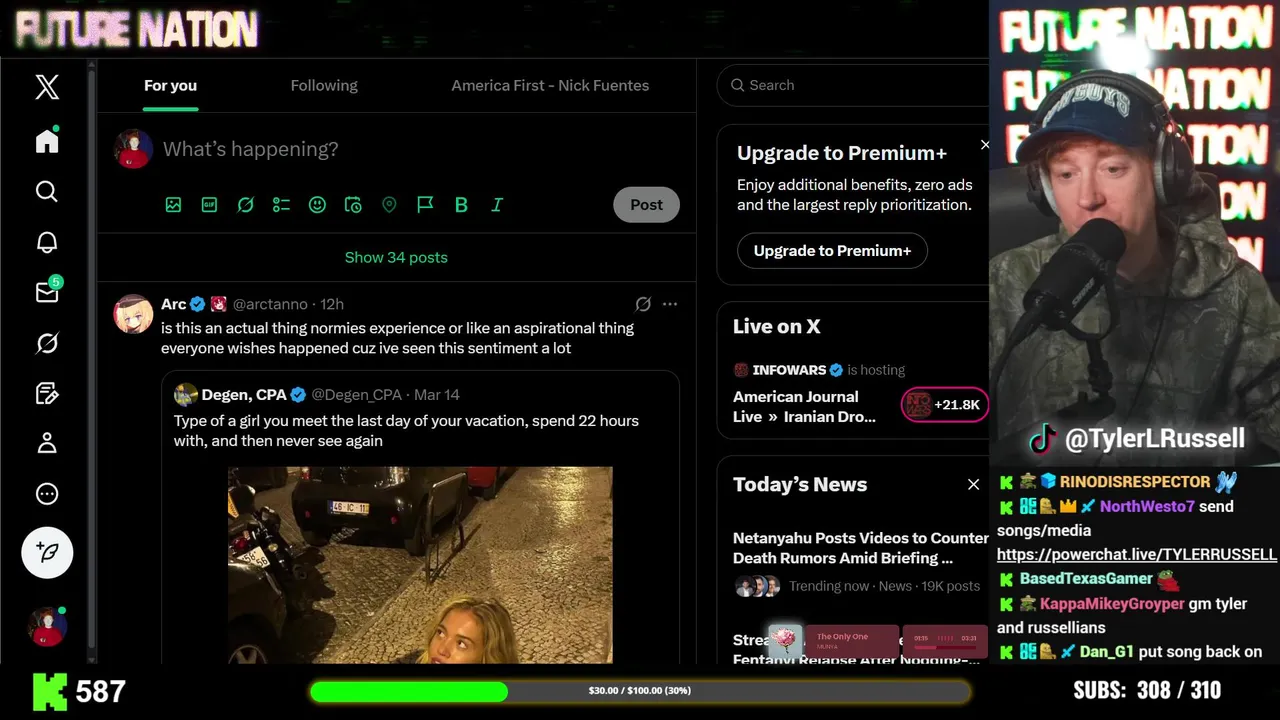The image size is (1280, 720).
Task: Click Grok enhance icon in composer
Action: click(245, 204)
